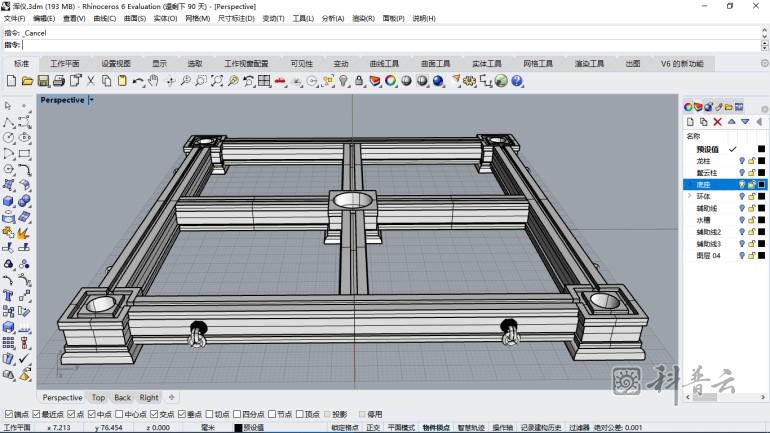The image size is (770, 433).
Task: Toggle lock icon of 水槽 layer
Action: [752, 220]
